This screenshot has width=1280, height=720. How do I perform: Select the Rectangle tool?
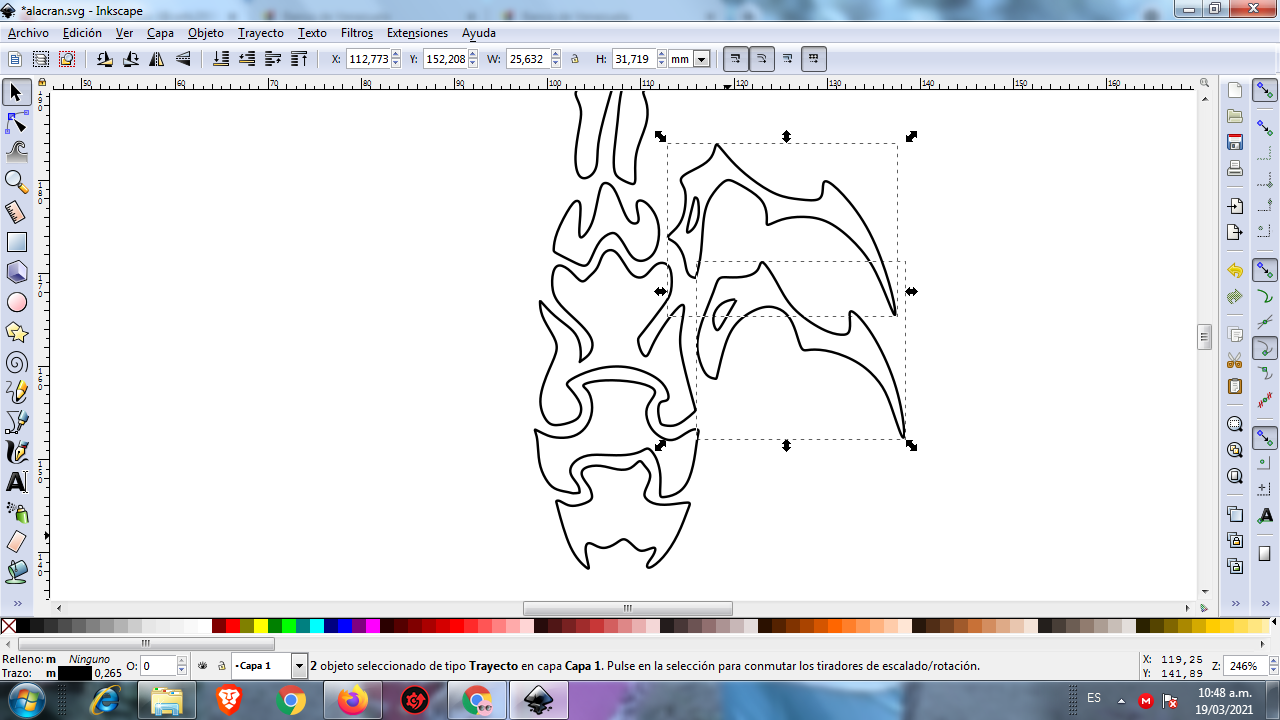coord(16,242)
